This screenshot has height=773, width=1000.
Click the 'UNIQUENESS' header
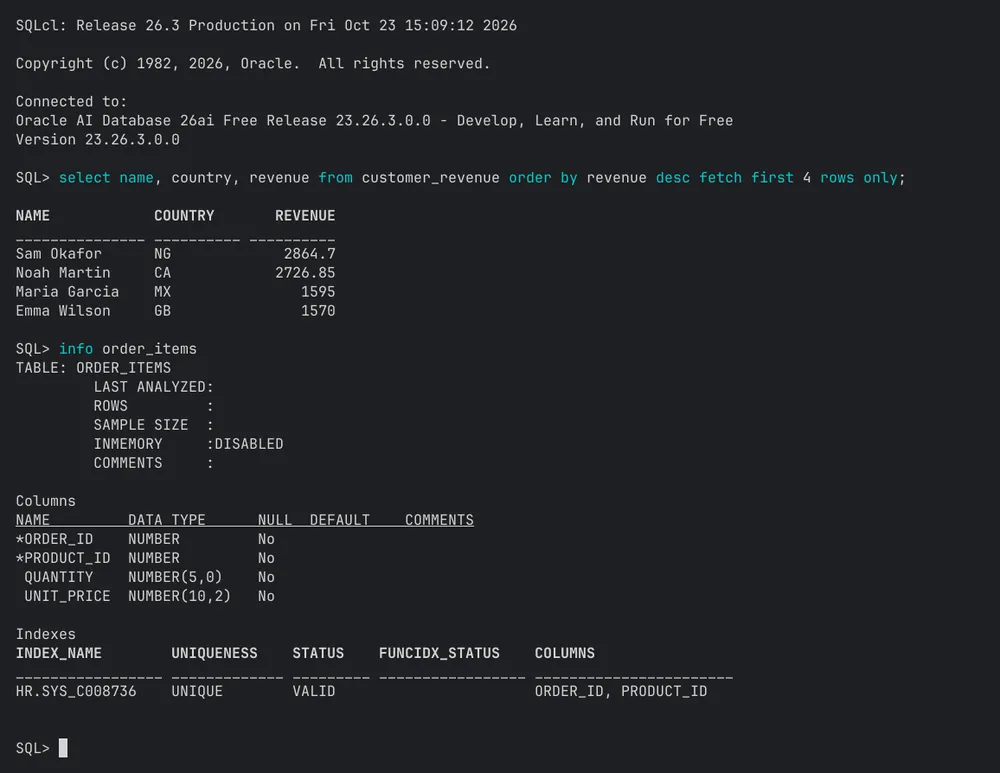pos(214,654)
